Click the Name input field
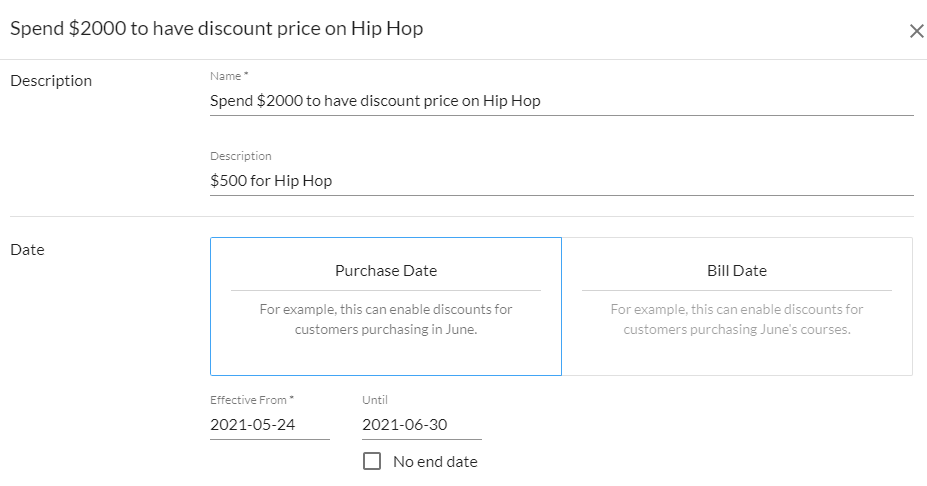 coord(560,101)
